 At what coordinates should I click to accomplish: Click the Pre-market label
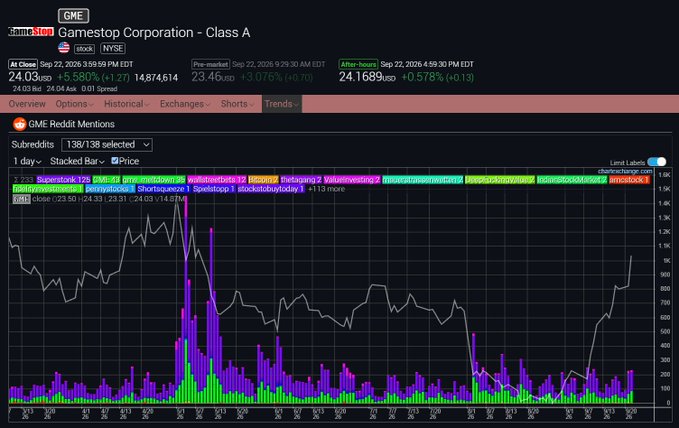pos(210,64)
